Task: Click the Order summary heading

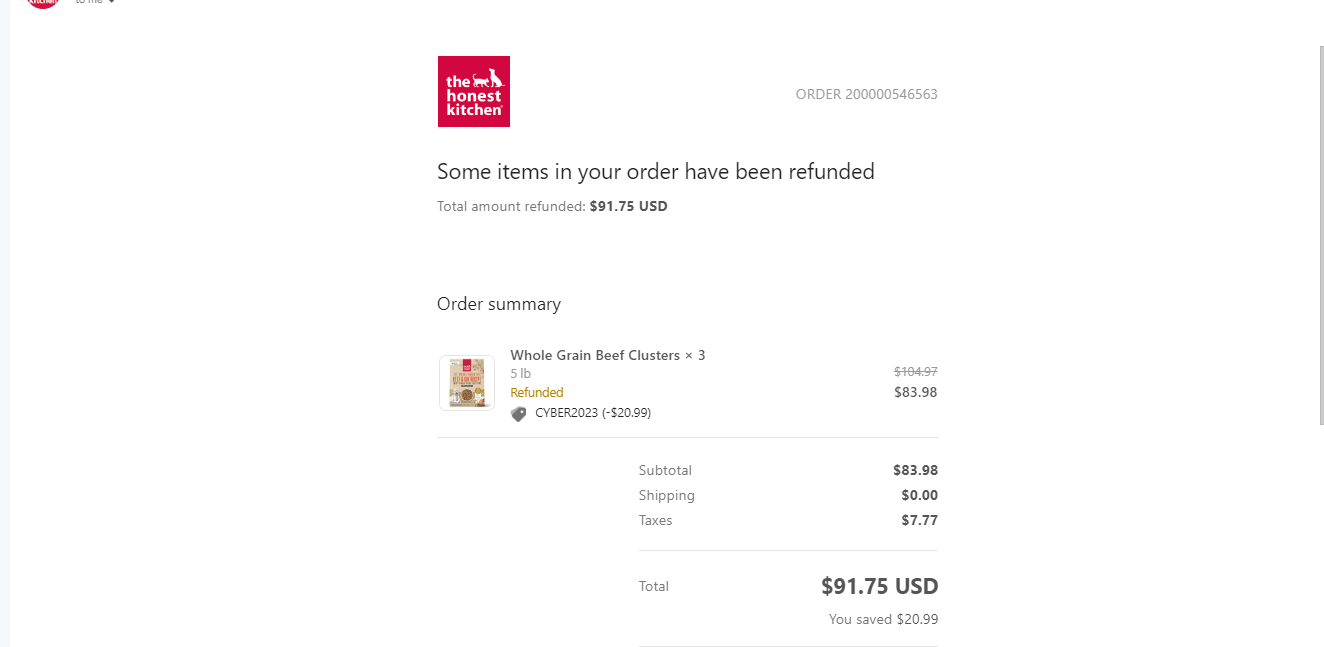Action: coord(499,304)
